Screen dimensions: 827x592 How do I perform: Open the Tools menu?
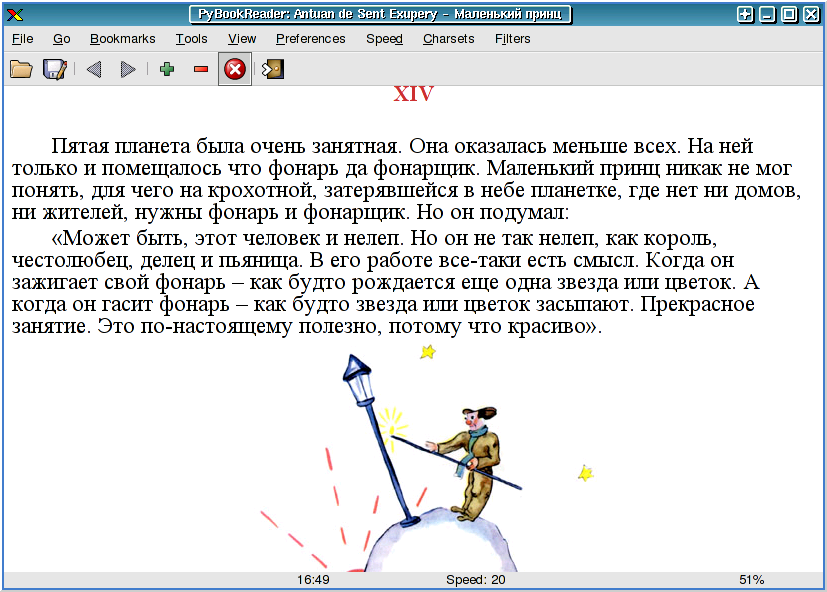tap(191, 39)
